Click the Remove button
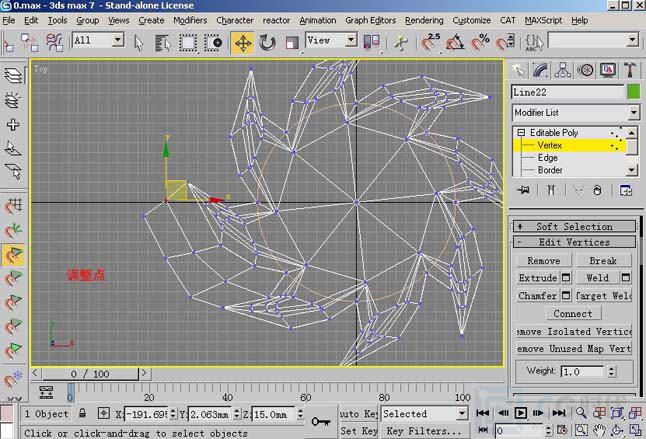Screen dimensions: 646x439 543,261
